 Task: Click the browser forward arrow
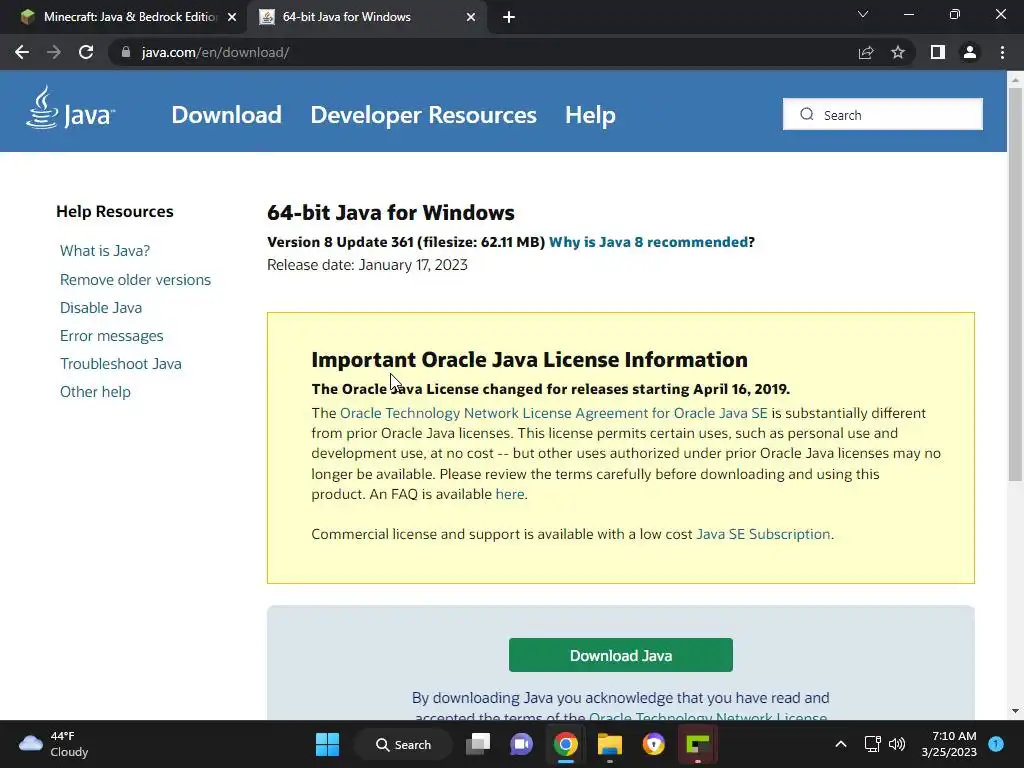54,52
